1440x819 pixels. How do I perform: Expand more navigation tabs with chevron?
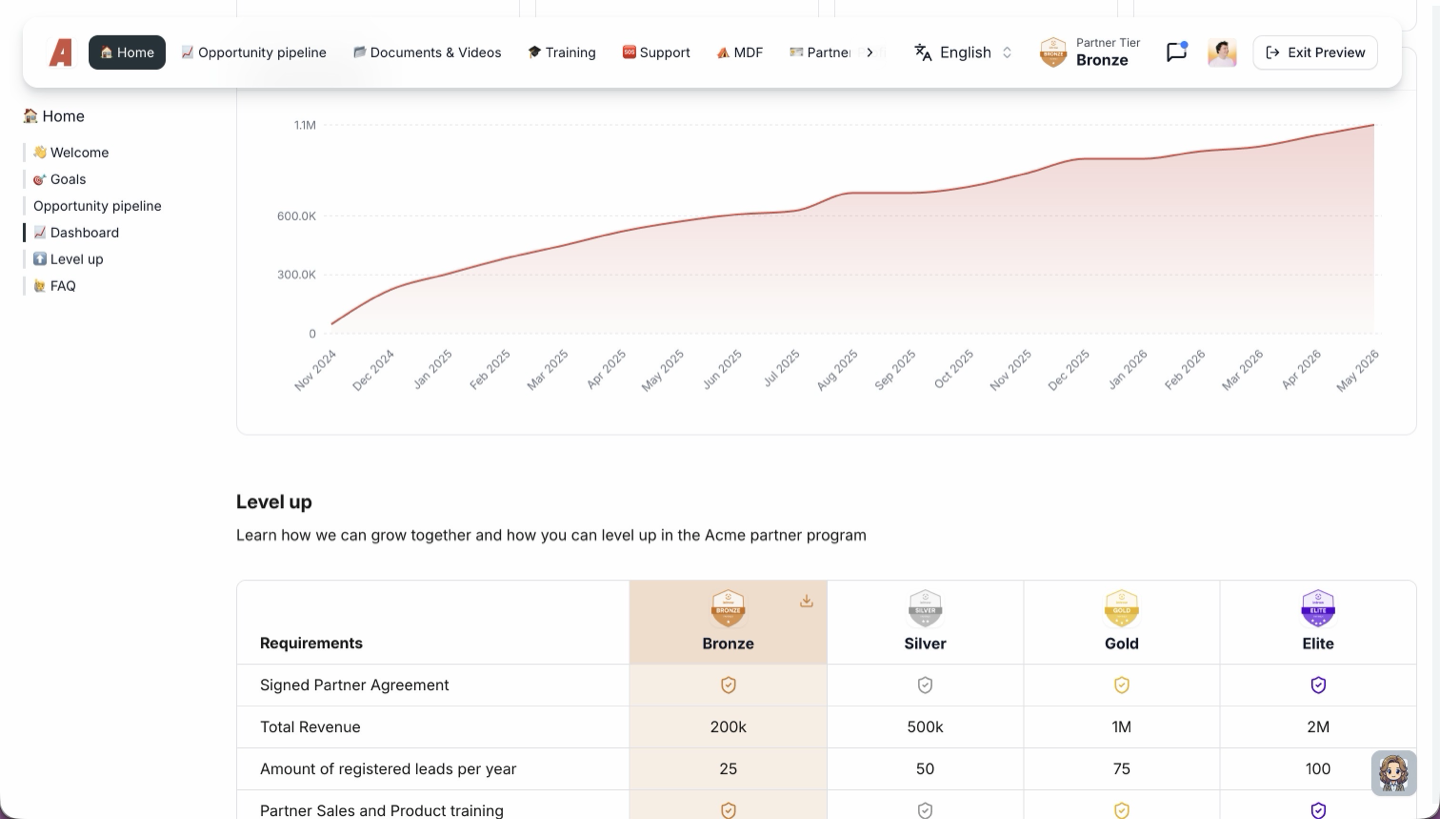pos(870,52)
